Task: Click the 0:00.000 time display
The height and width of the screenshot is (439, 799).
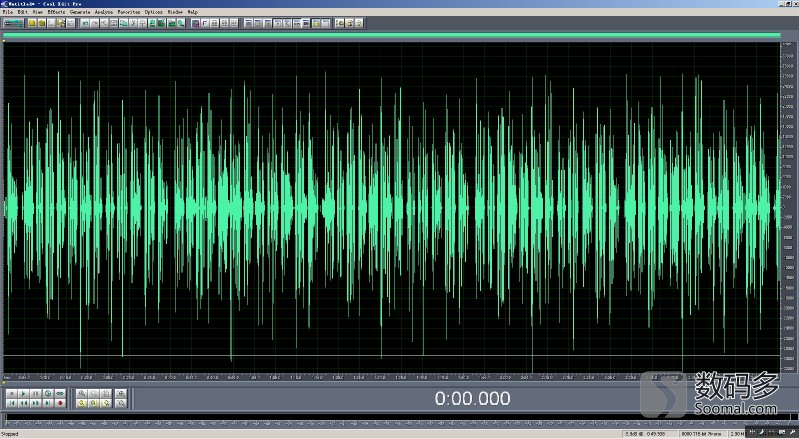Action: pos(472,398)
